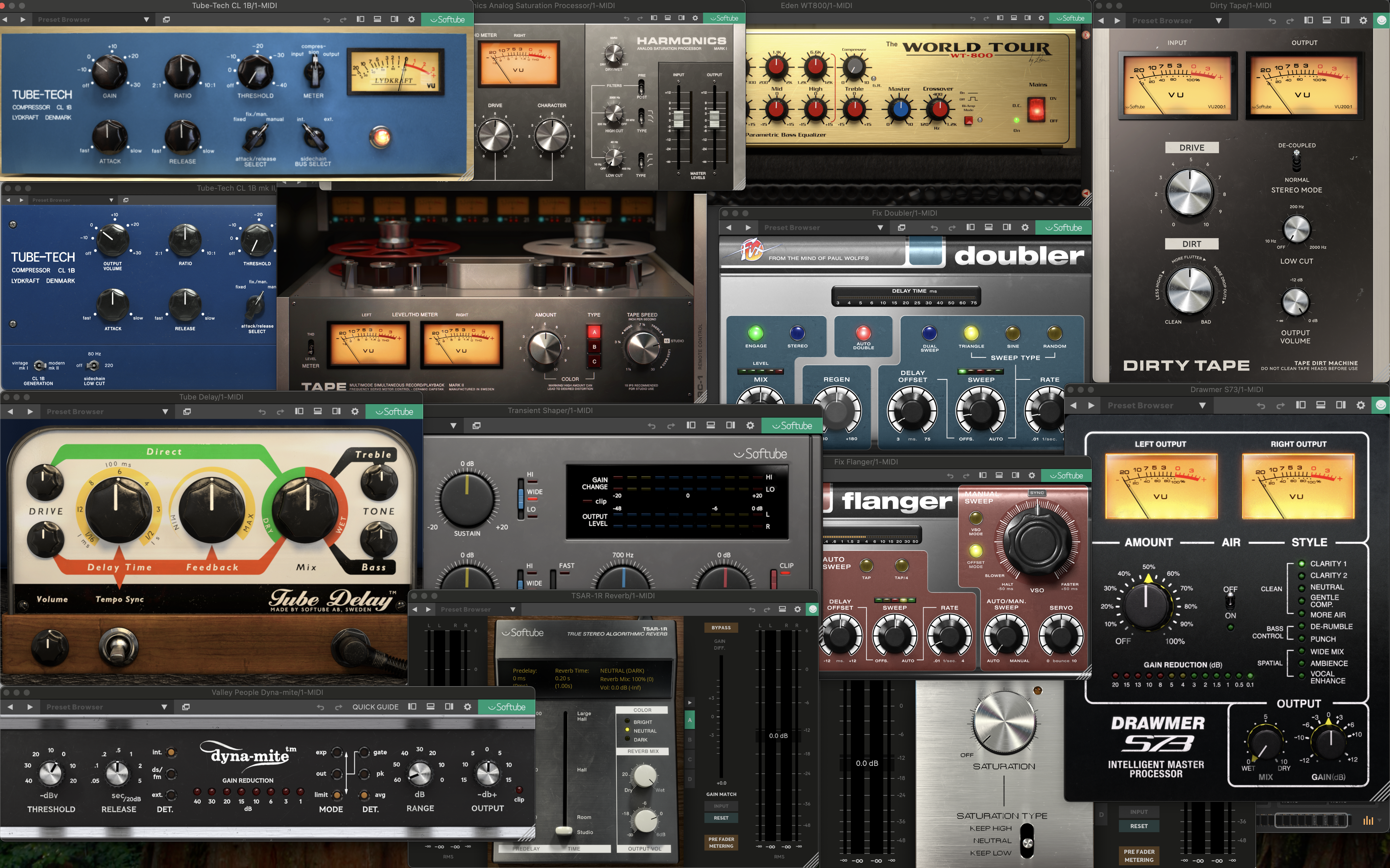Open settings gear in Fix Doubler window
The image size is (1390, 868).
point(1025,227)
